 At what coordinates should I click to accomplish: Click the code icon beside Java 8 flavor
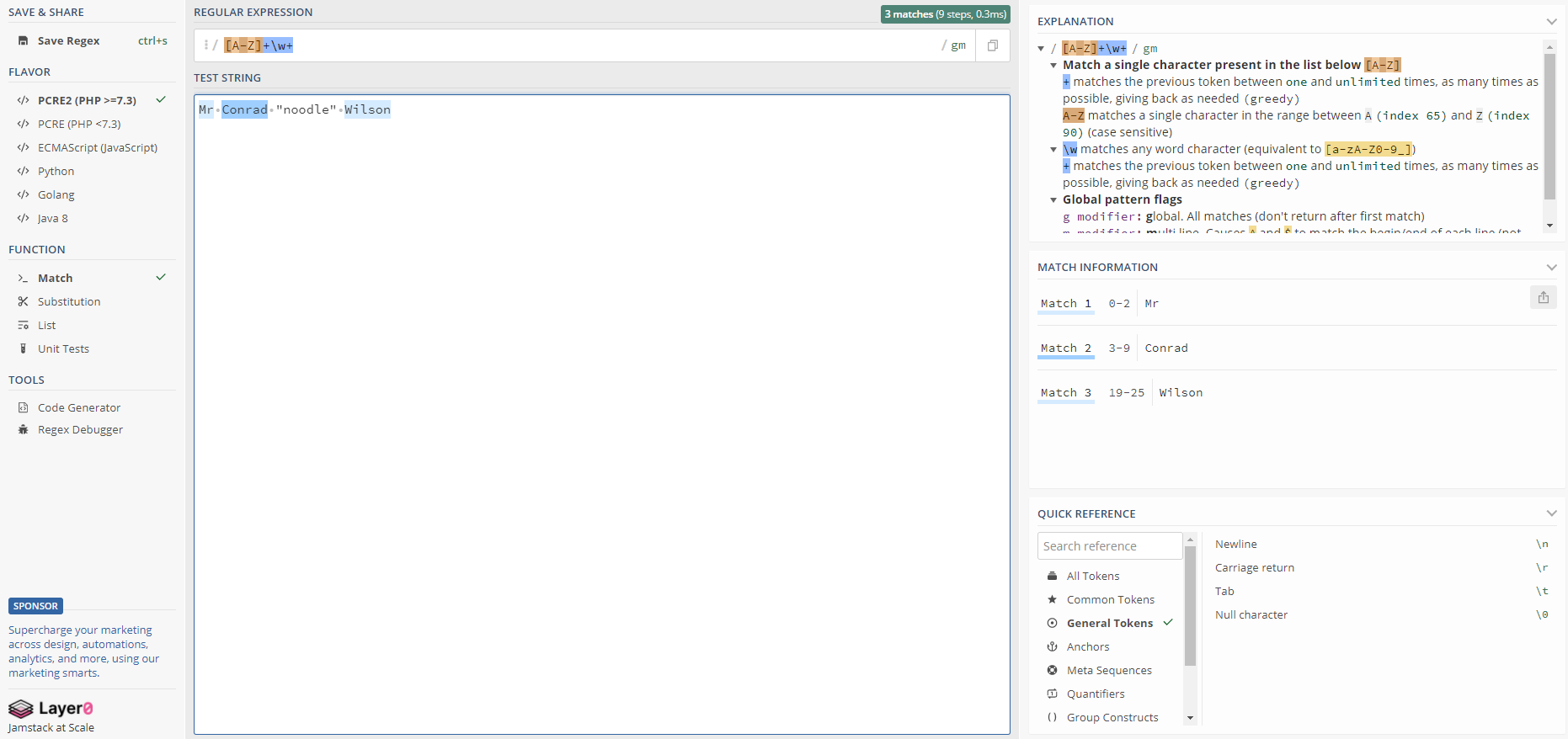pyautogui.click(x=23, y=218)
